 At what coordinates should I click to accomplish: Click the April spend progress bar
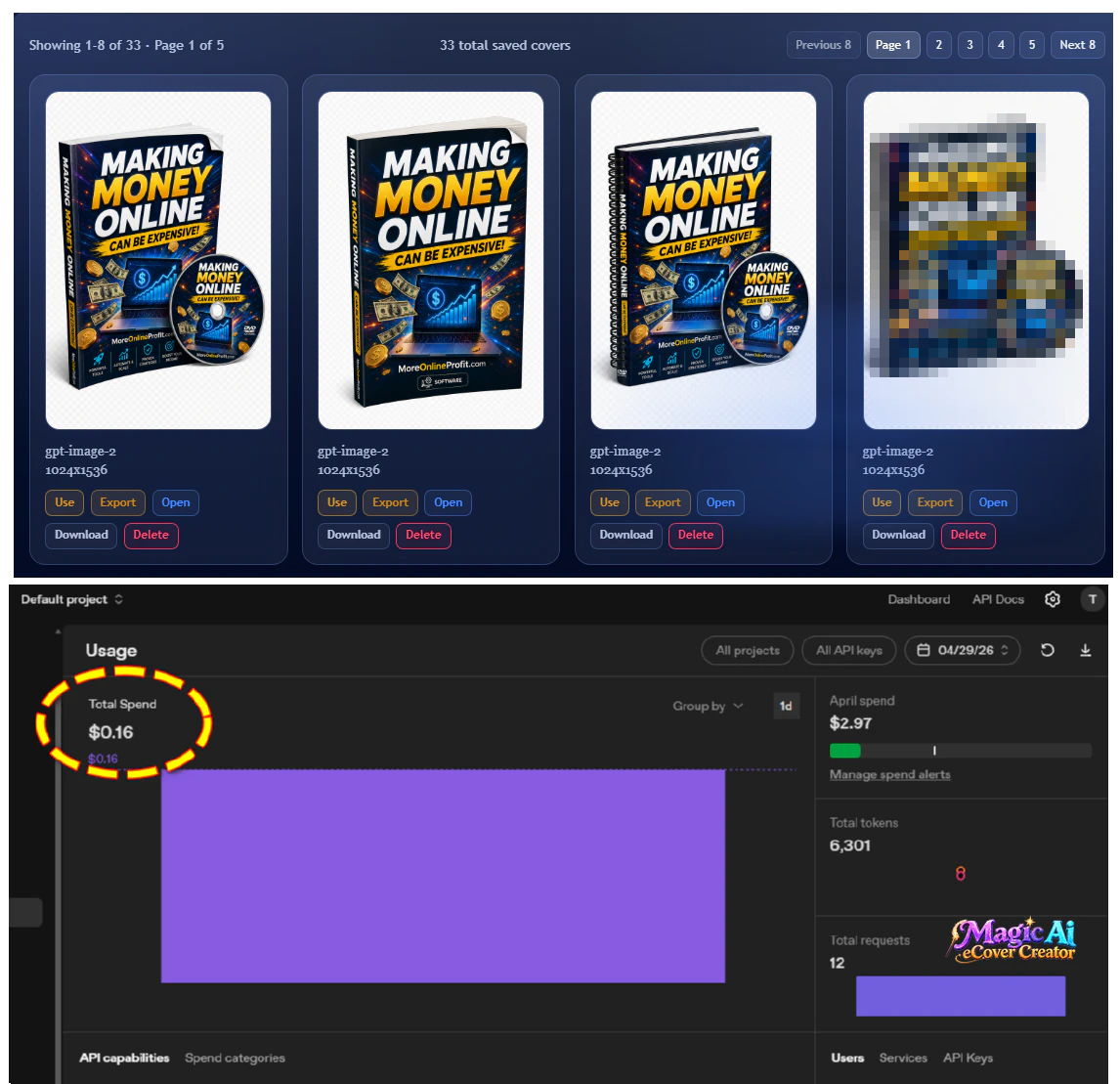point(960,751)
